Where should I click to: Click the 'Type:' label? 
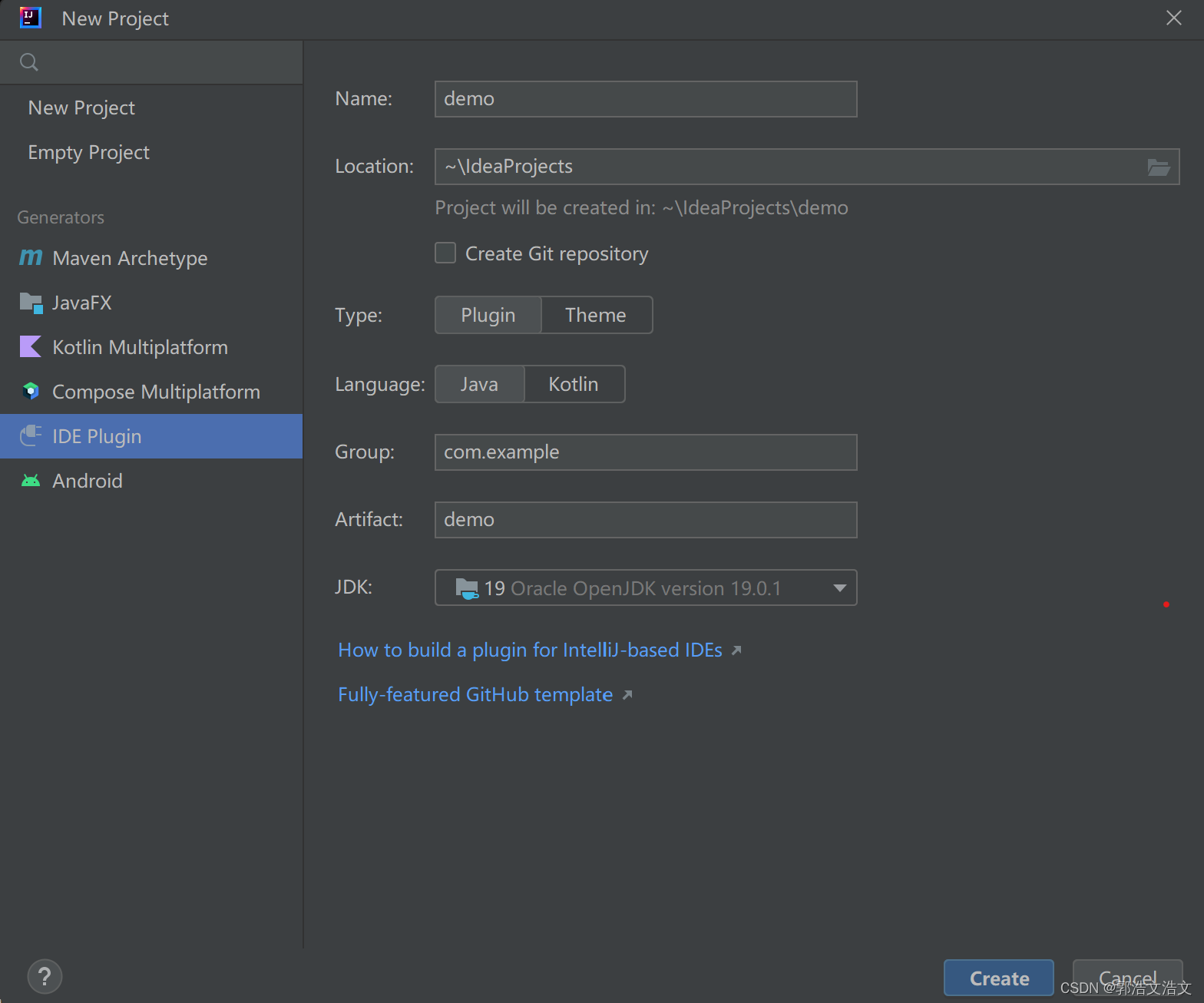[359, 315]
